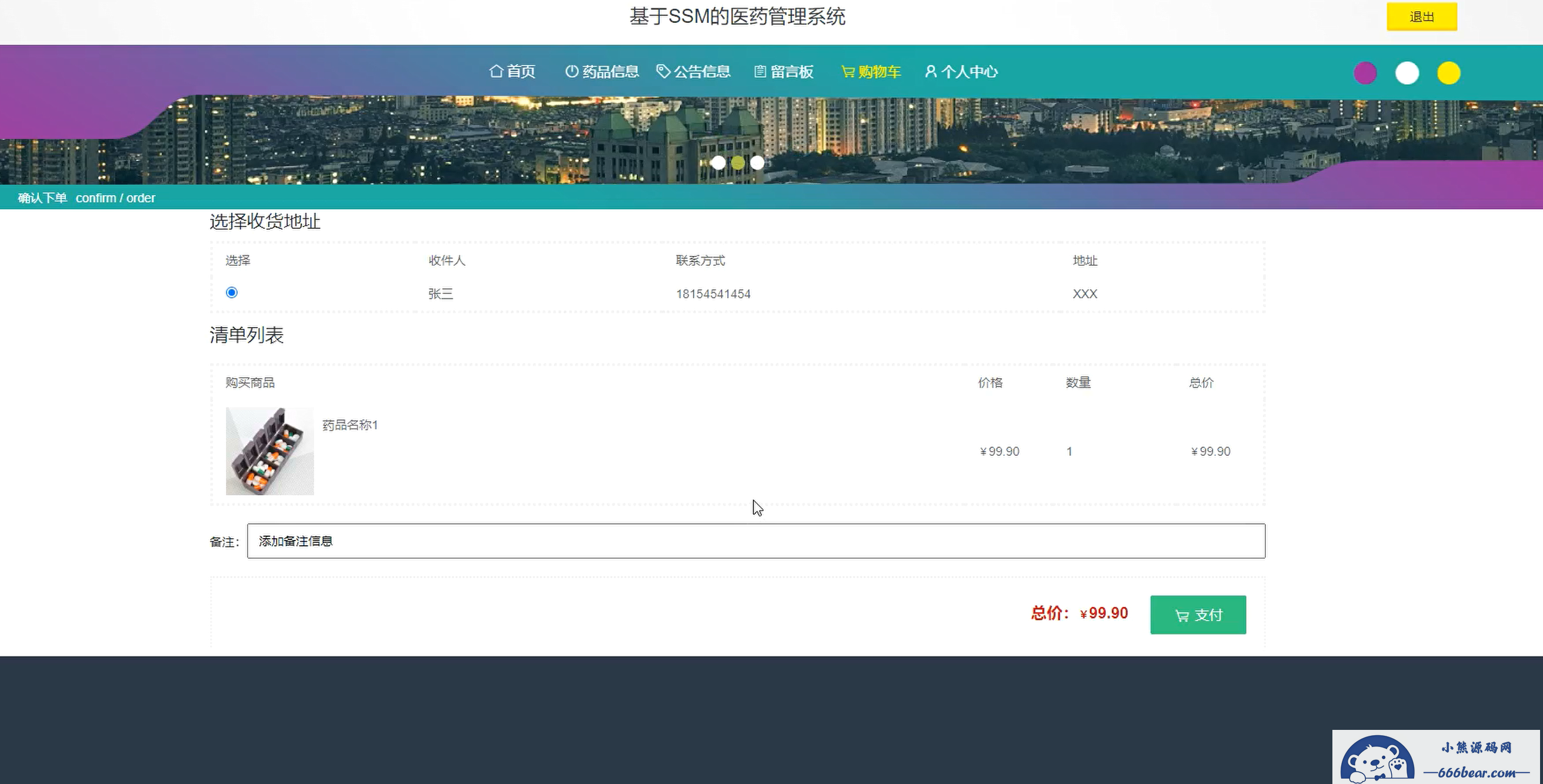The height and width of the screenshot is (784, 1543).
Task: Click the cart icon in the 支付 button
Action: click(x=1182, y=616)
